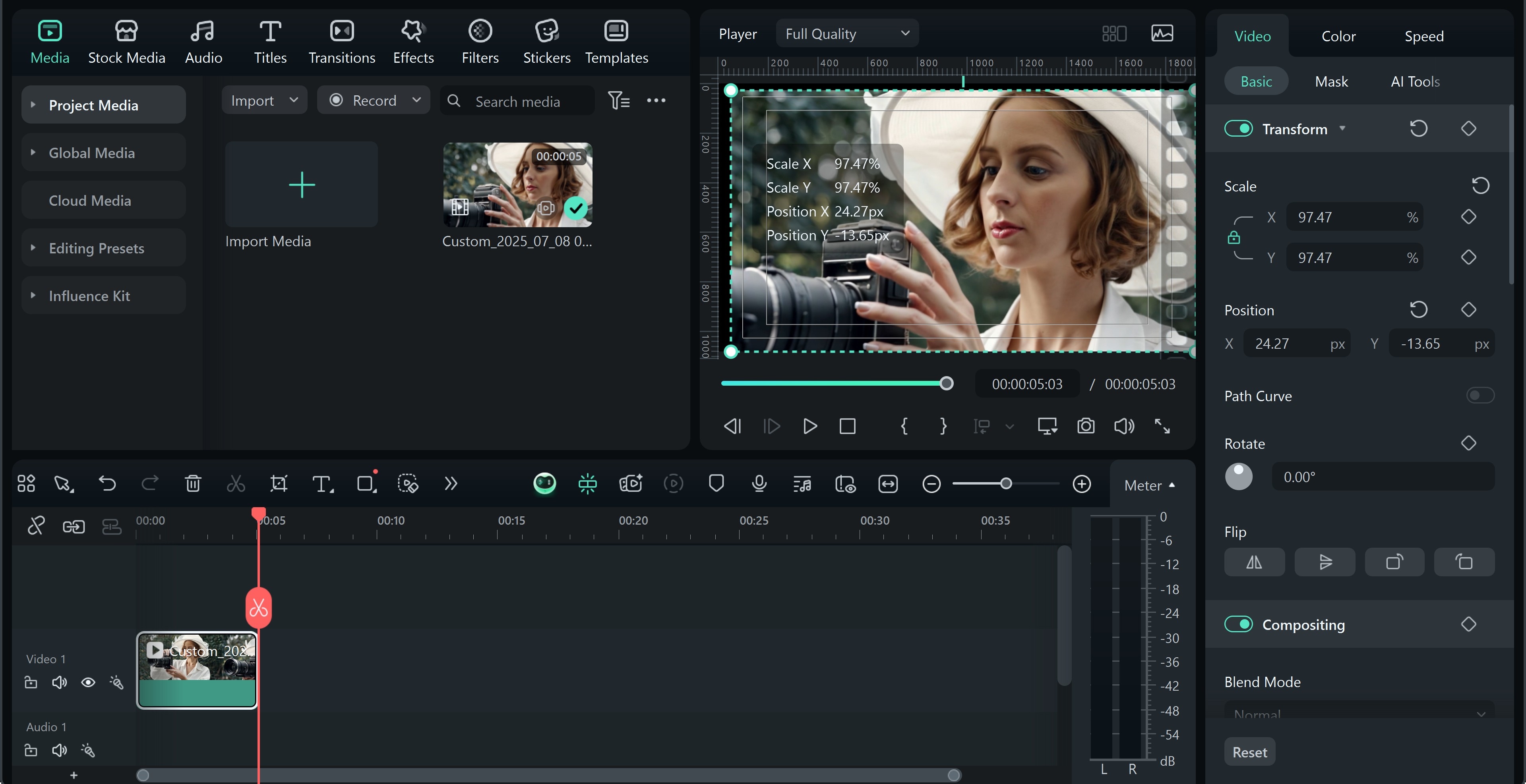Flip the clip vertically
Screen dimensions: 1526x784
click(1325, 562)
